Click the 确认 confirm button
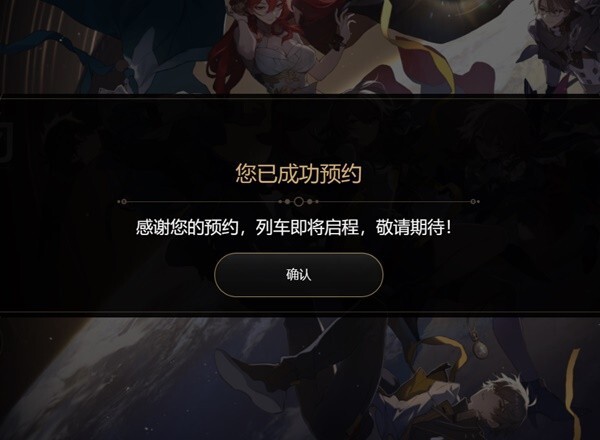The width and height of the screenshot is (600, 440). pos(298,275)
